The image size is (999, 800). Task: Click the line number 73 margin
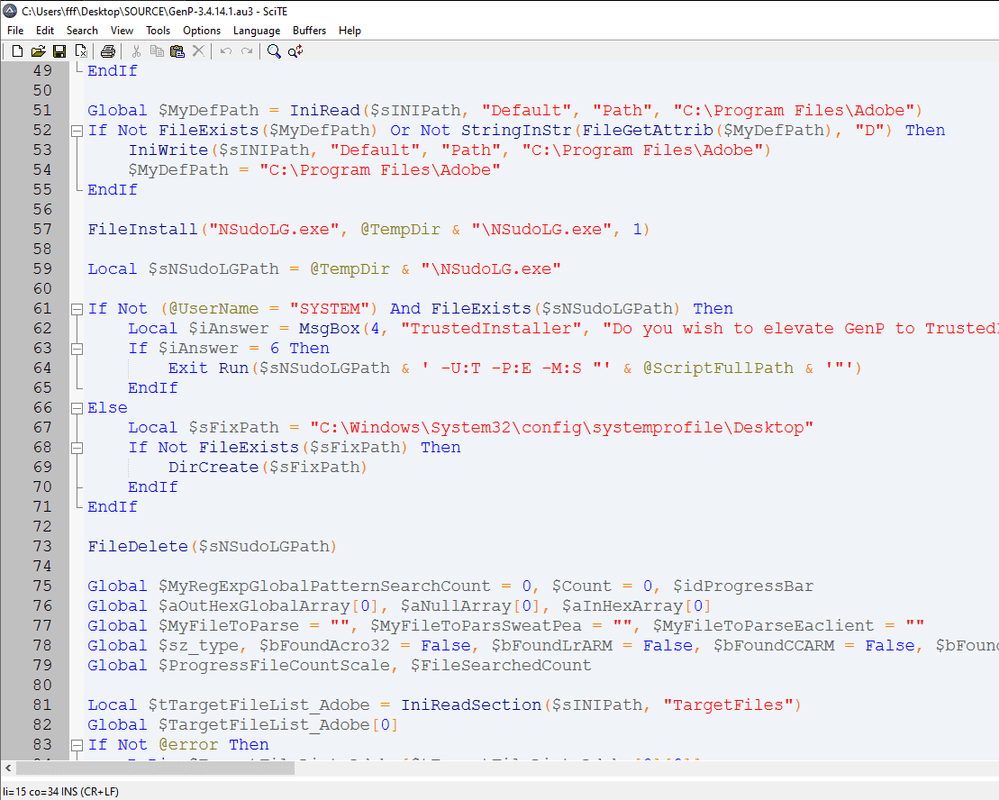coord(43,546)
